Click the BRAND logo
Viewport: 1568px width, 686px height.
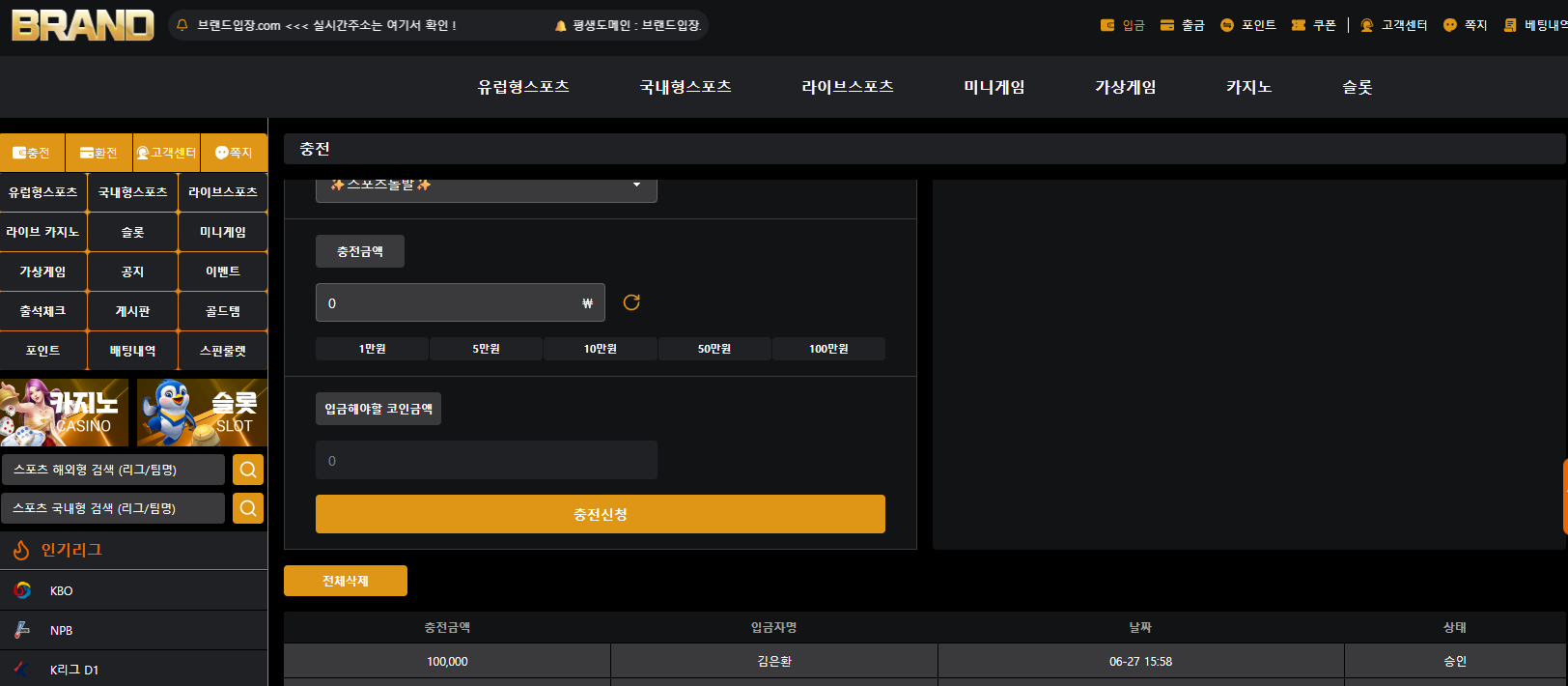pos(83,25)
